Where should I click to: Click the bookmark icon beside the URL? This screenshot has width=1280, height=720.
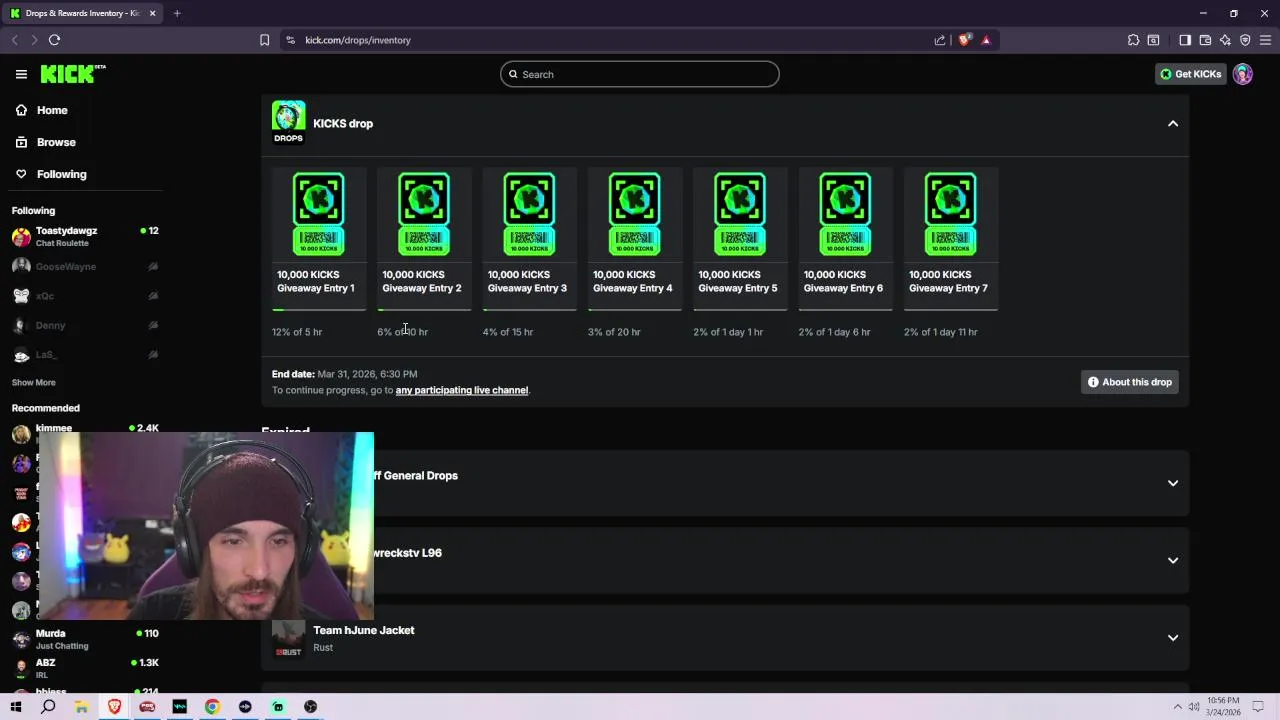(264, 40)
